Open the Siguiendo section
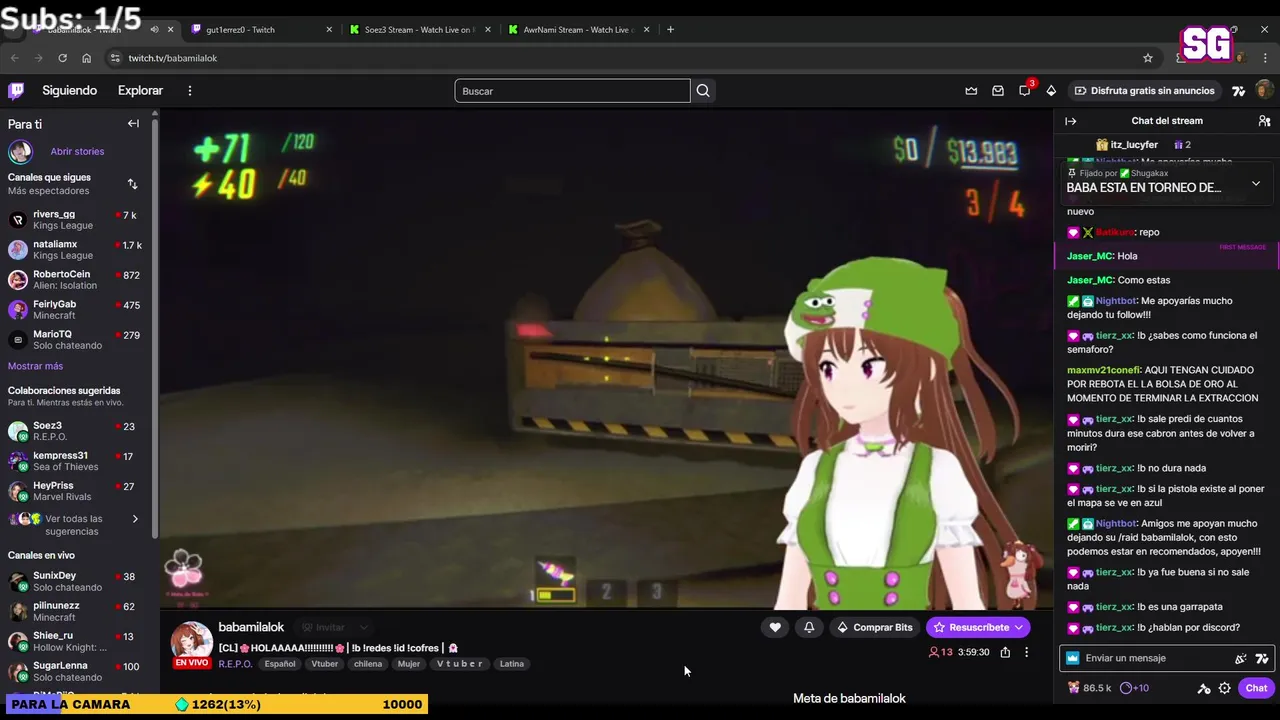 pyautogui.click(x=70, y=91)
